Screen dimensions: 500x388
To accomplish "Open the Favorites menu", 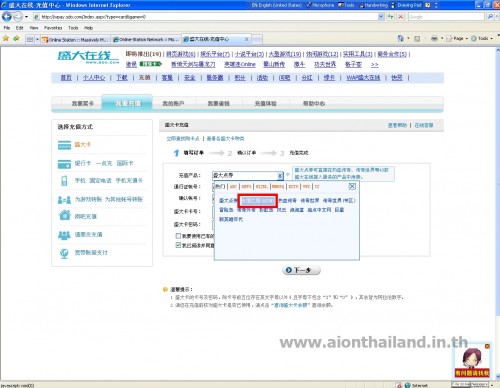I will (x=53, y=28).
